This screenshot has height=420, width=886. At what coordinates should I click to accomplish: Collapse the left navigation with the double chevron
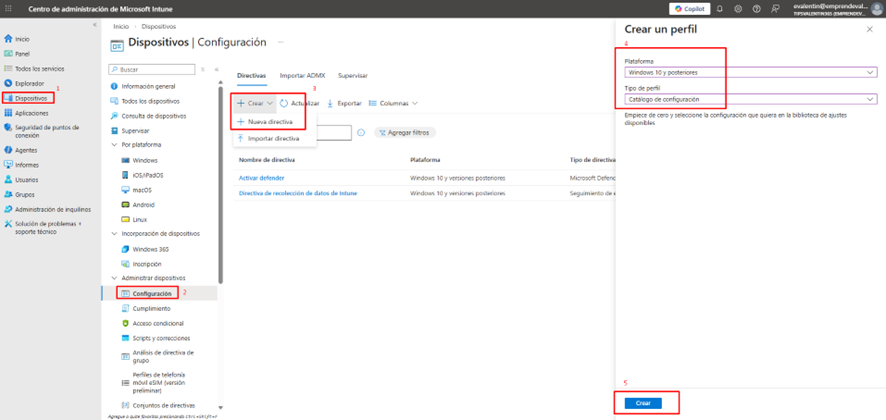tap(95, 25)
